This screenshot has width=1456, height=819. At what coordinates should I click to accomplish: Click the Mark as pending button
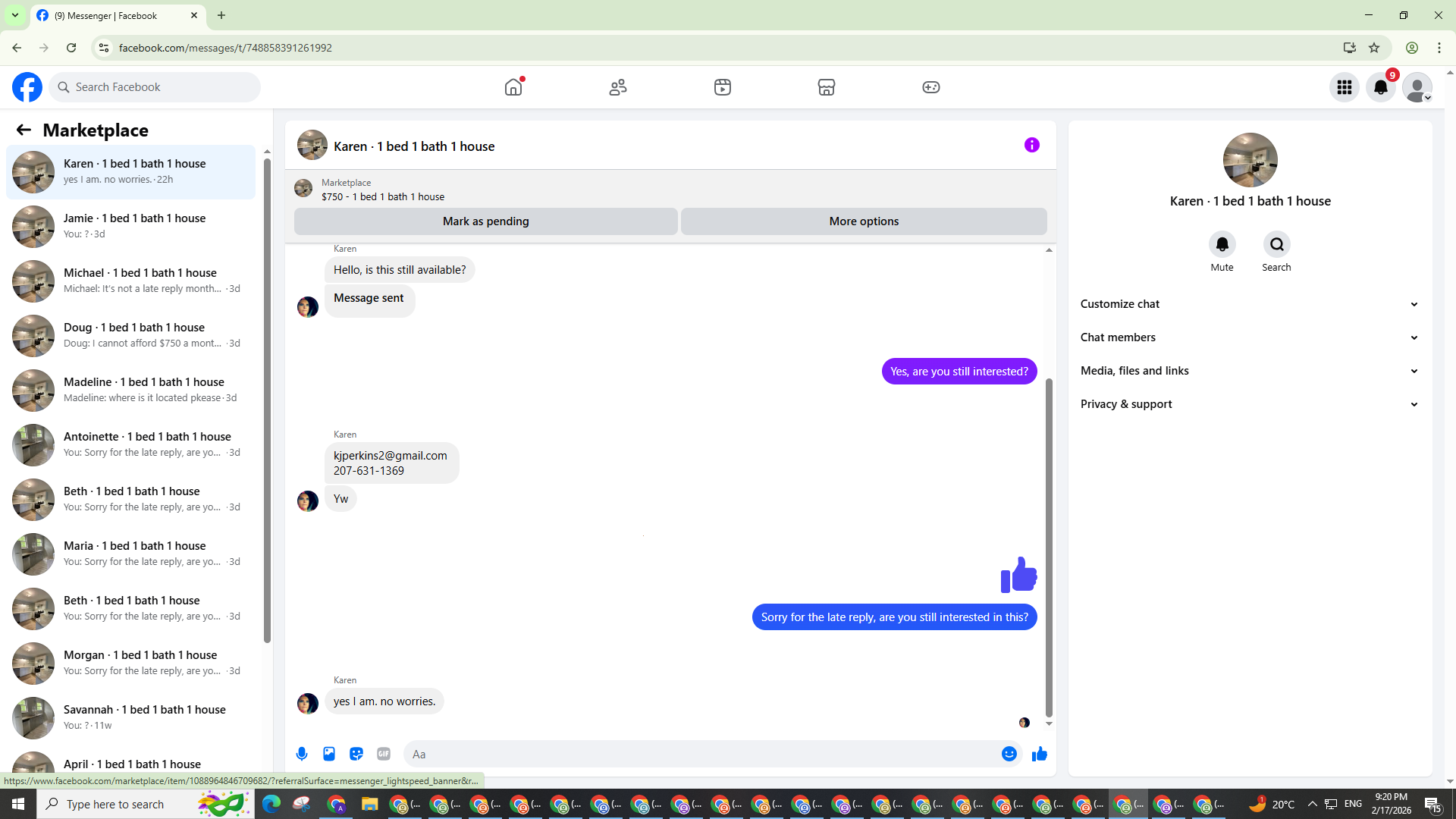[x=485, y=221]
